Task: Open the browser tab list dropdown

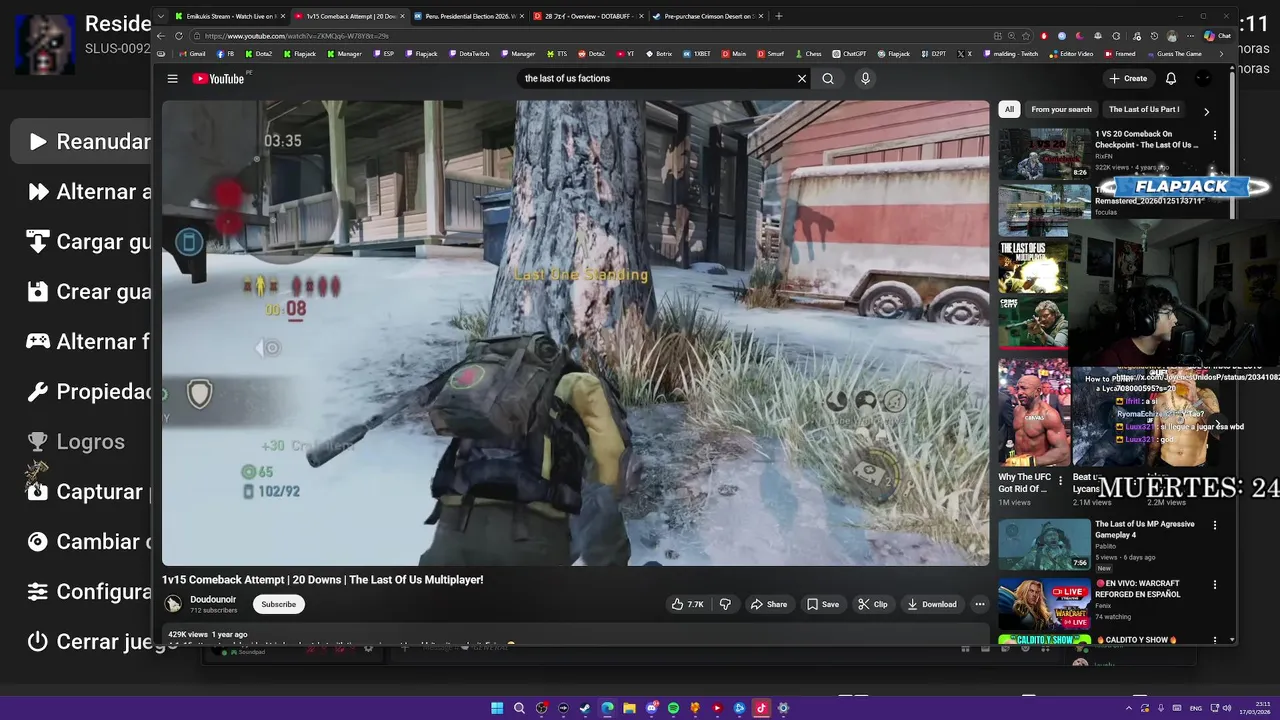Action: click(x=161, y=16)
